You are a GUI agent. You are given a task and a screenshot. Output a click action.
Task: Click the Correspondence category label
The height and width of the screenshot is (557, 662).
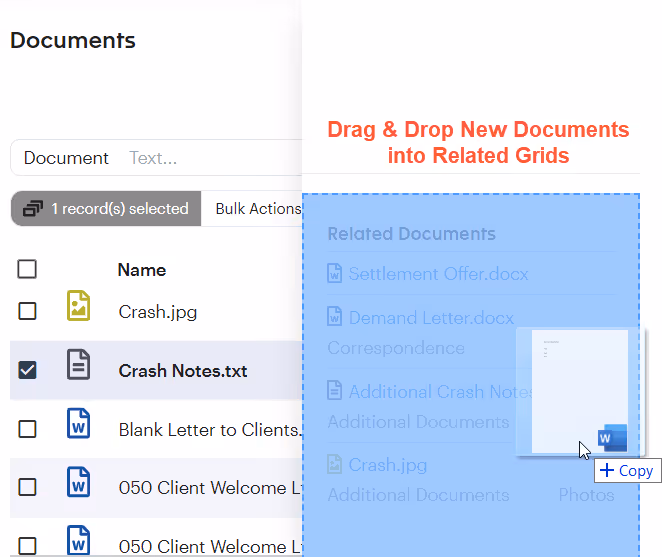coord(396,348)
